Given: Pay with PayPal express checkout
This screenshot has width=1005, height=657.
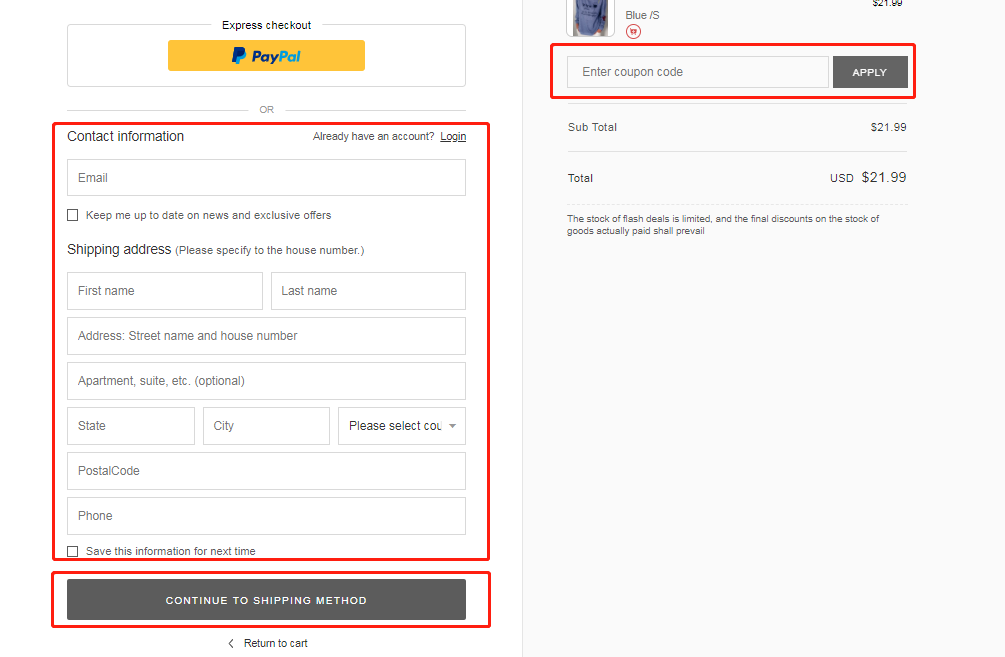Looking at the screenshot, I should click(x=266, y=56).
